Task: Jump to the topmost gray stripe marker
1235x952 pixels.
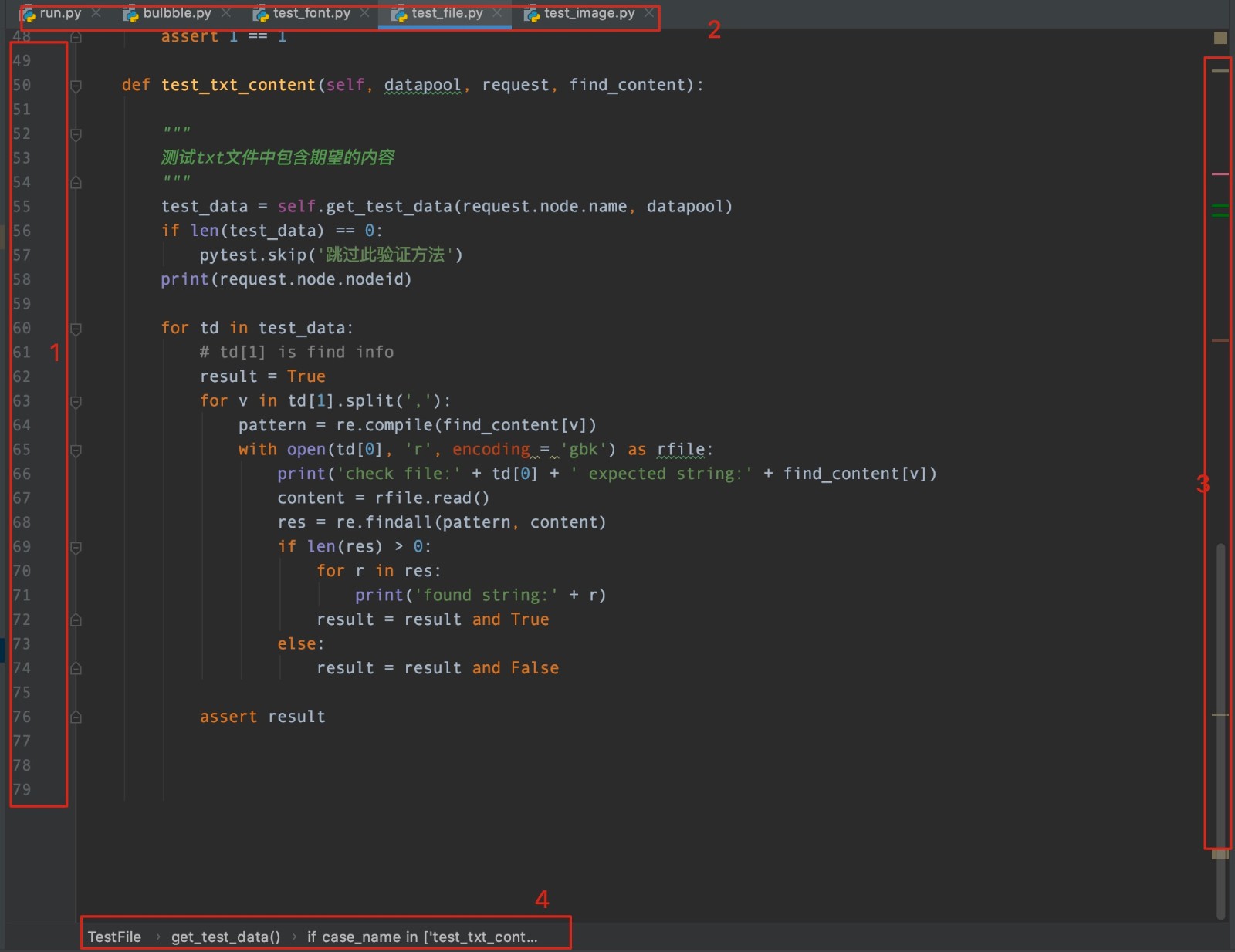Action: tap(1220, 70)
